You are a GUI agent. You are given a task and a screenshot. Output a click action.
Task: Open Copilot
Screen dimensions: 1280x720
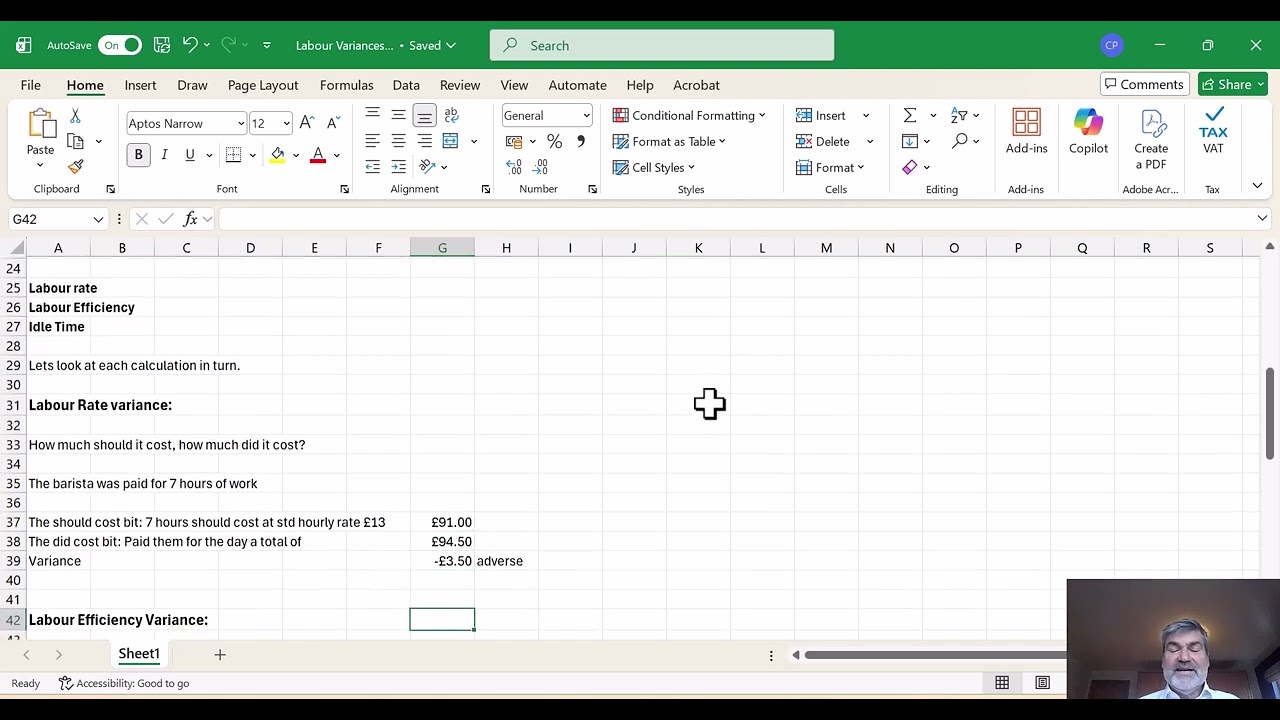1088,132
